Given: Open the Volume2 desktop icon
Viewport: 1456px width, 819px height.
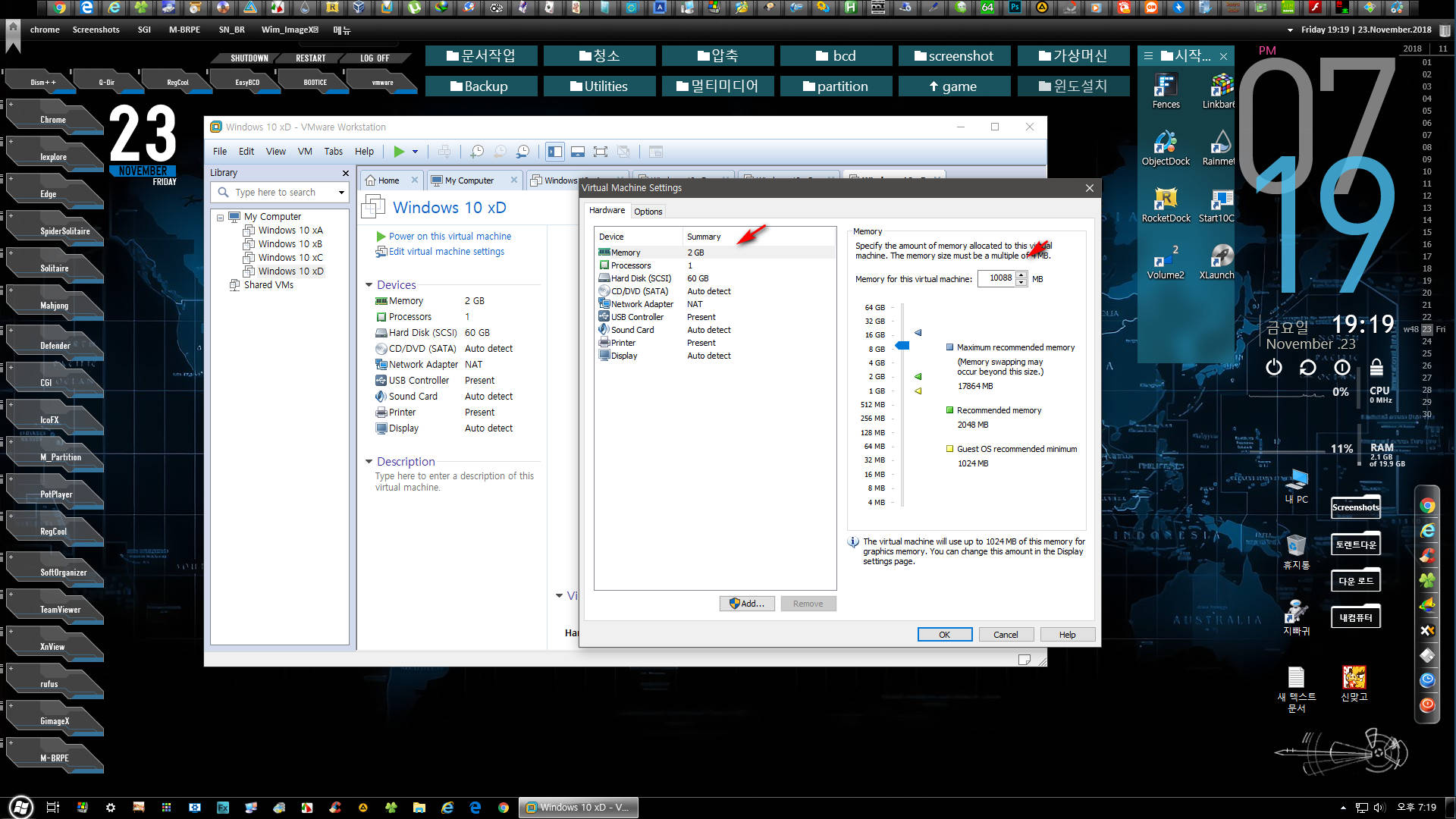Looking at the screenshot, I should 1166,262.
